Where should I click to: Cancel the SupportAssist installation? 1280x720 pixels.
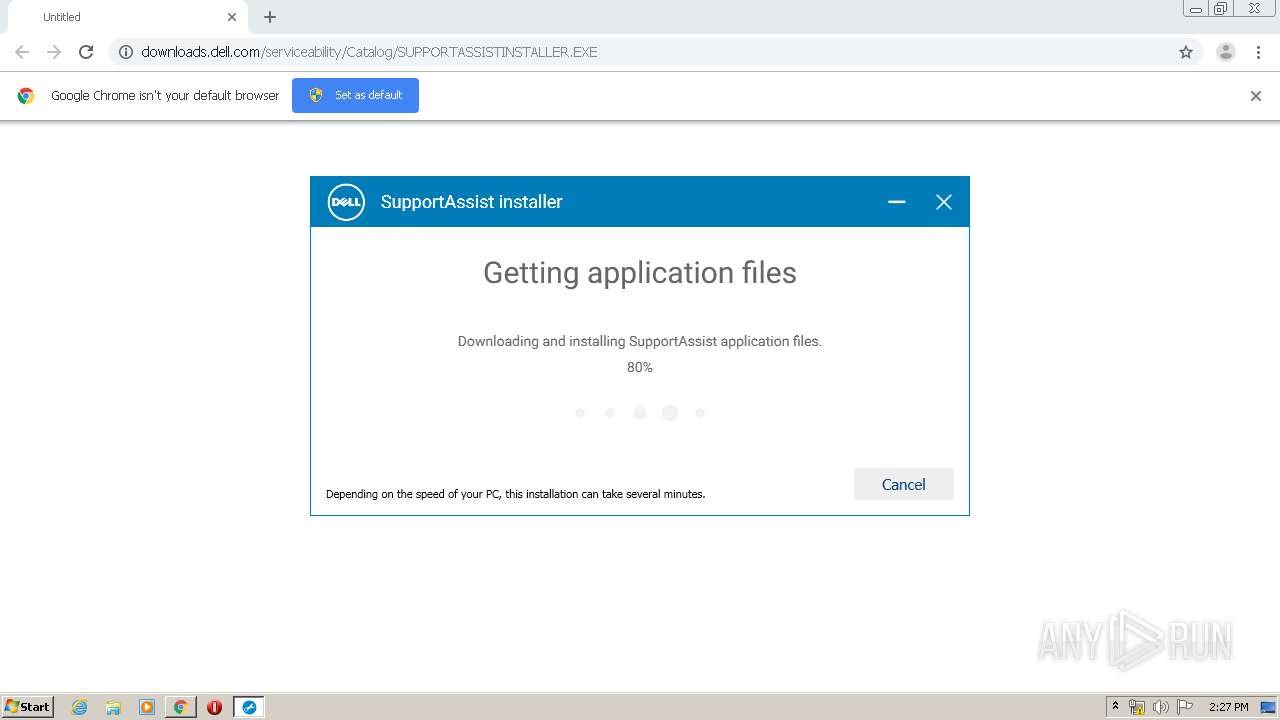pos(904,484)
